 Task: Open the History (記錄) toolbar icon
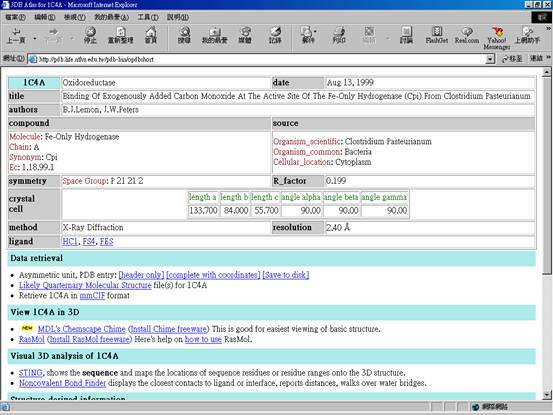[275, 35]
